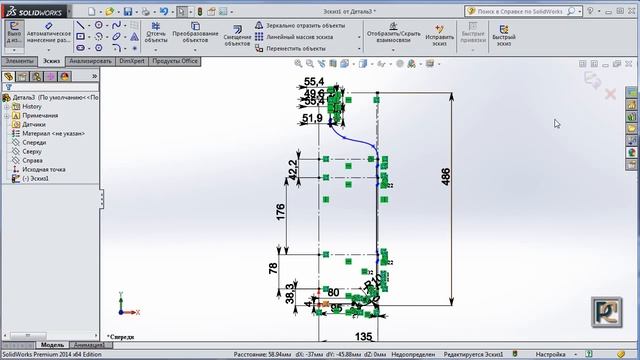Click Repair Sketch (Исправить эскиз)
The image size is (640, 360).
pos(439,35)
